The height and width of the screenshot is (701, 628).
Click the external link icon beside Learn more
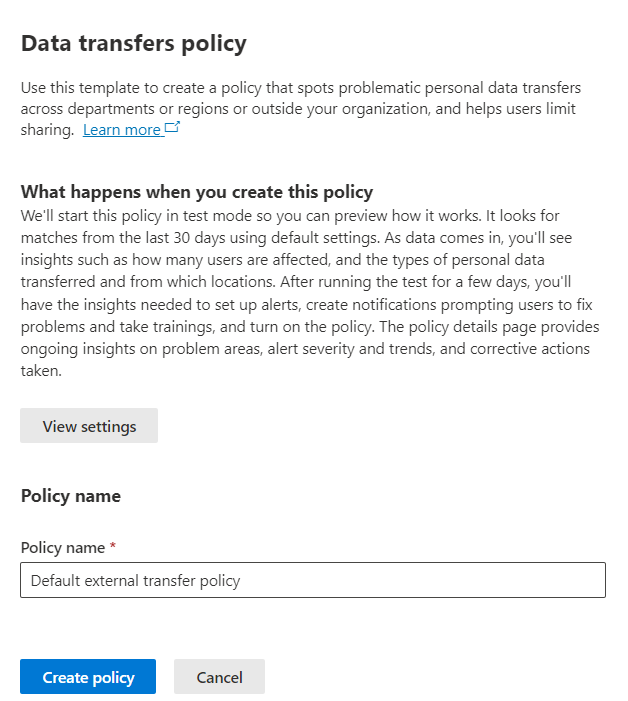coord(172,128)
